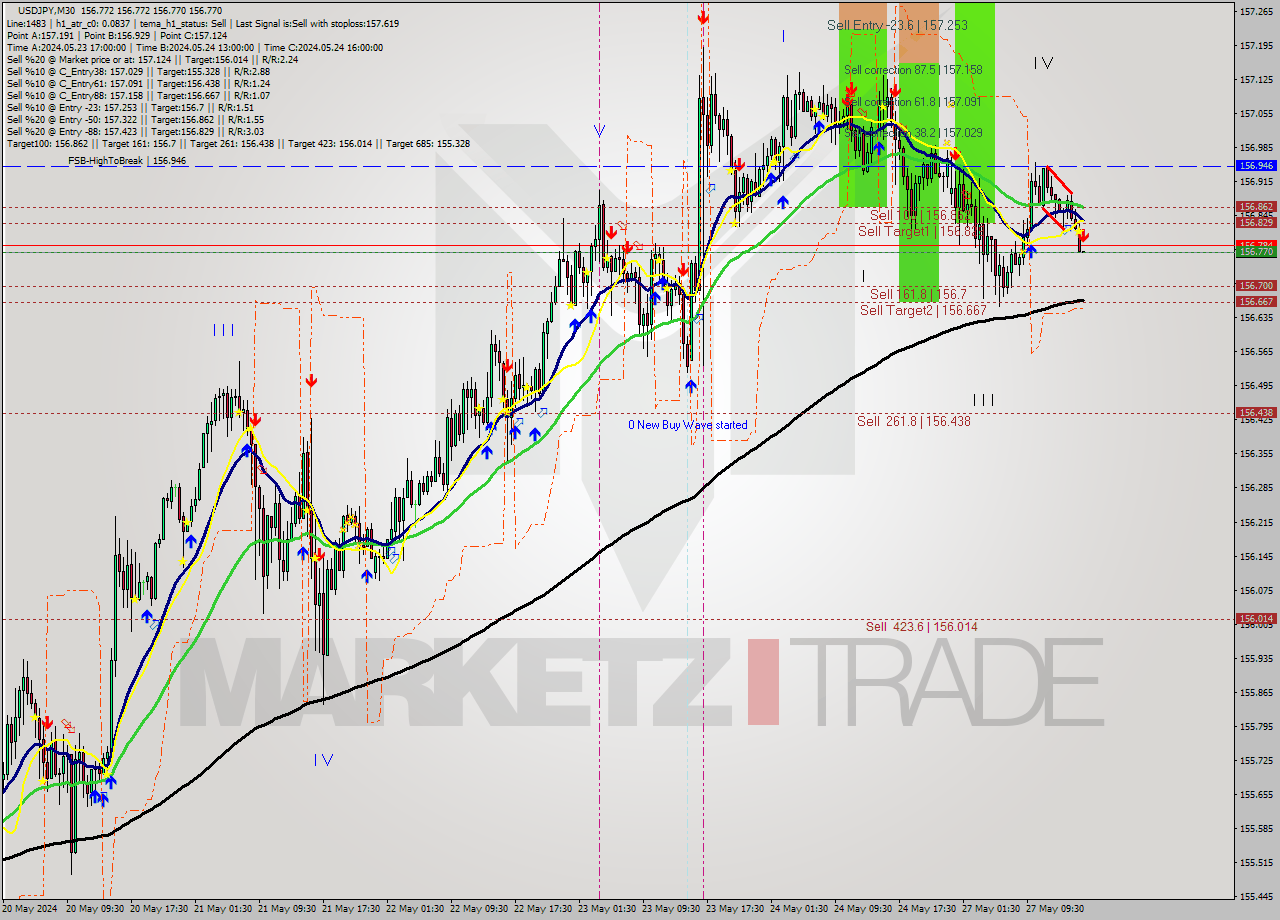Click the 'FSB-HighToBreak | 156.946' label

click(127, 160)
